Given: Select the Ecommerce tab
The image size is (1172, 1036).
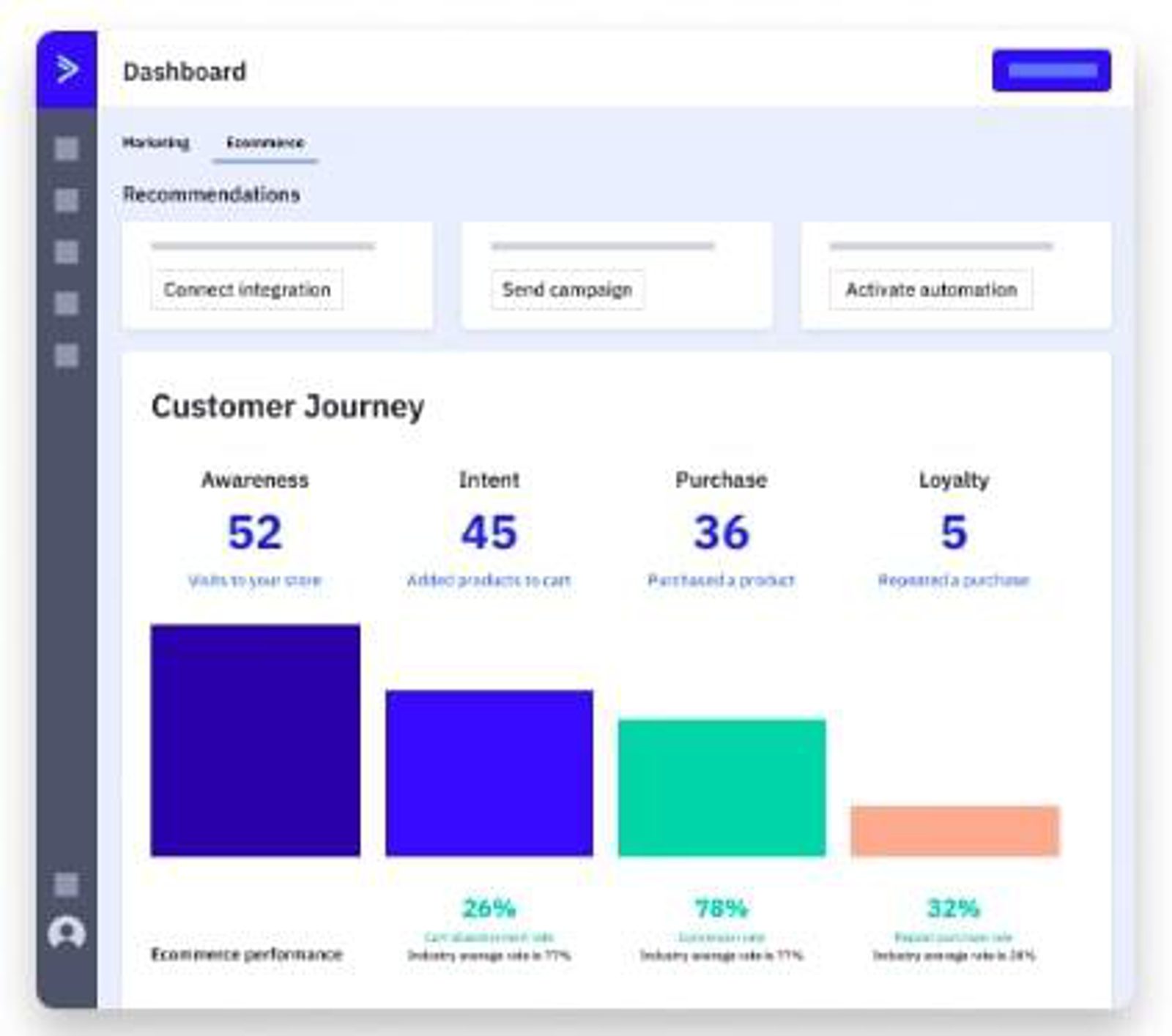Looking at the screenshot, I should [265, 143].
